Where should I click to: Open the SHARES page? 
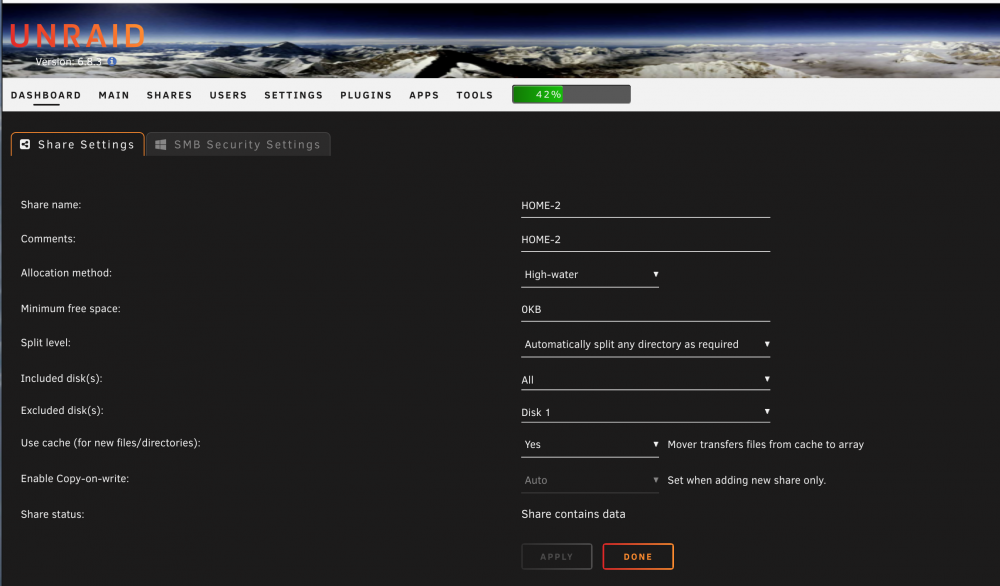coord(169,95)
